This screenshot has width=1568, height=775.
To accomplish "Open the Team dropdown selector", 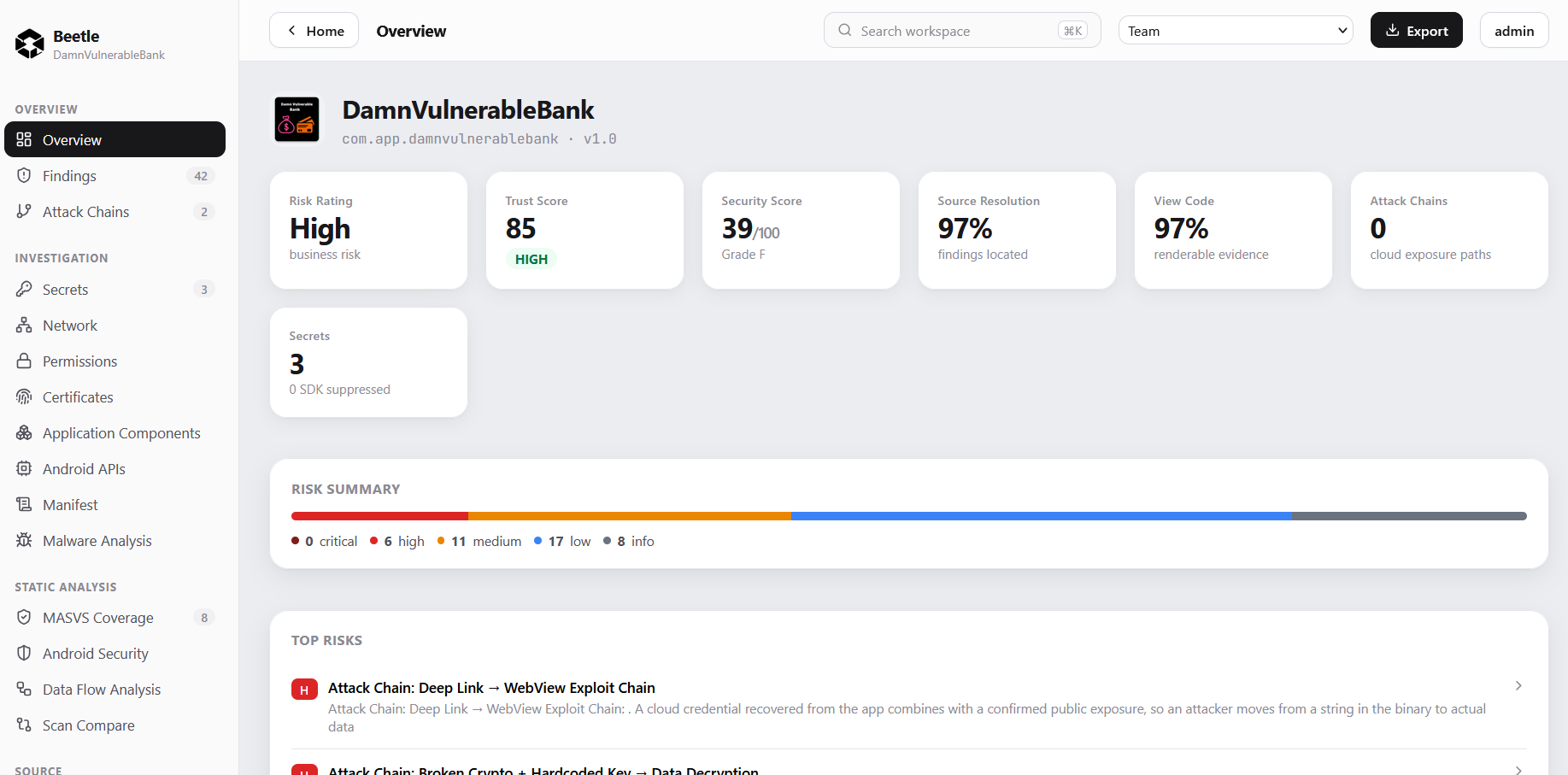I will click(1236, 31).
